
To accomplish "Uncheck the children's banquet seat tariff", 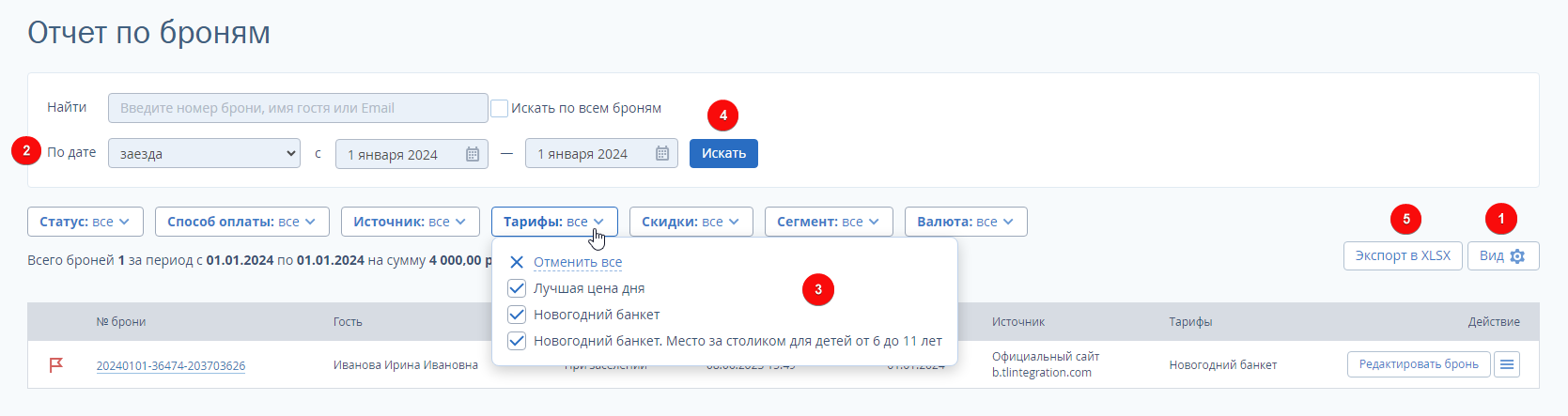I will (x=517, y=341).
